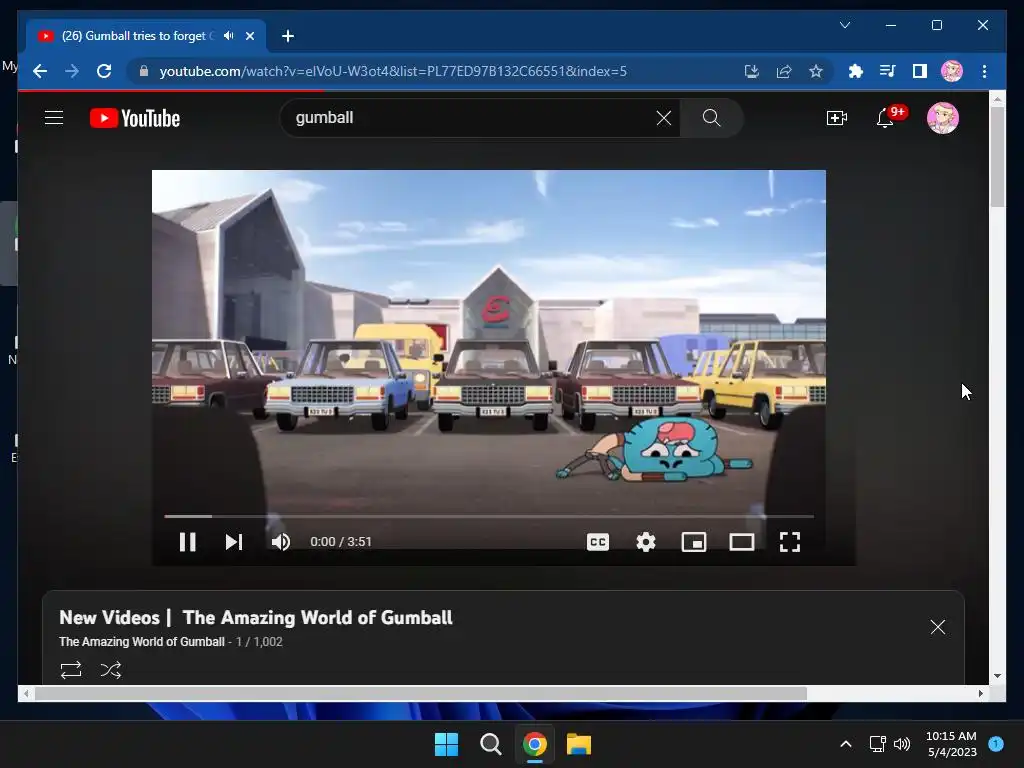This screenshot has width=1024, height=768.
Task: Mute the video player volume
Action: point(281,542)
